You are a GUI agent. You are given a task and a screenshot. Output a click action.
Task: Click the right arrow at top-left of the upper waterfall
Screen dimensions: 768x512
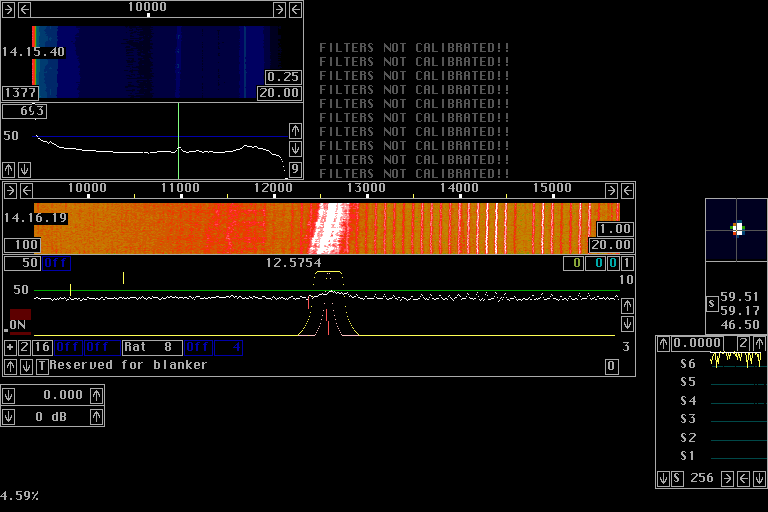(x=8, y=9)
